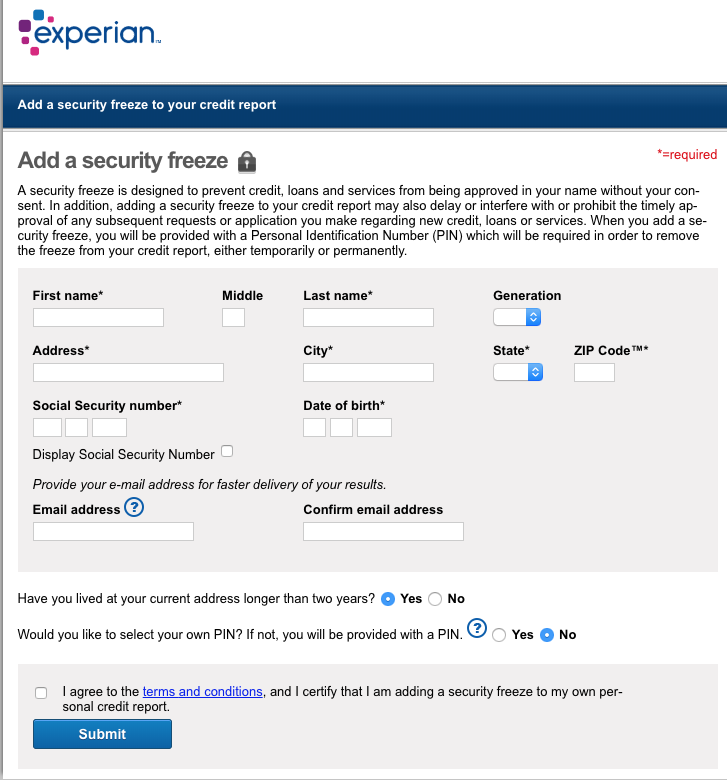
Task: Enable Display Social Security Number checkbox
Action: coord(227,452)
